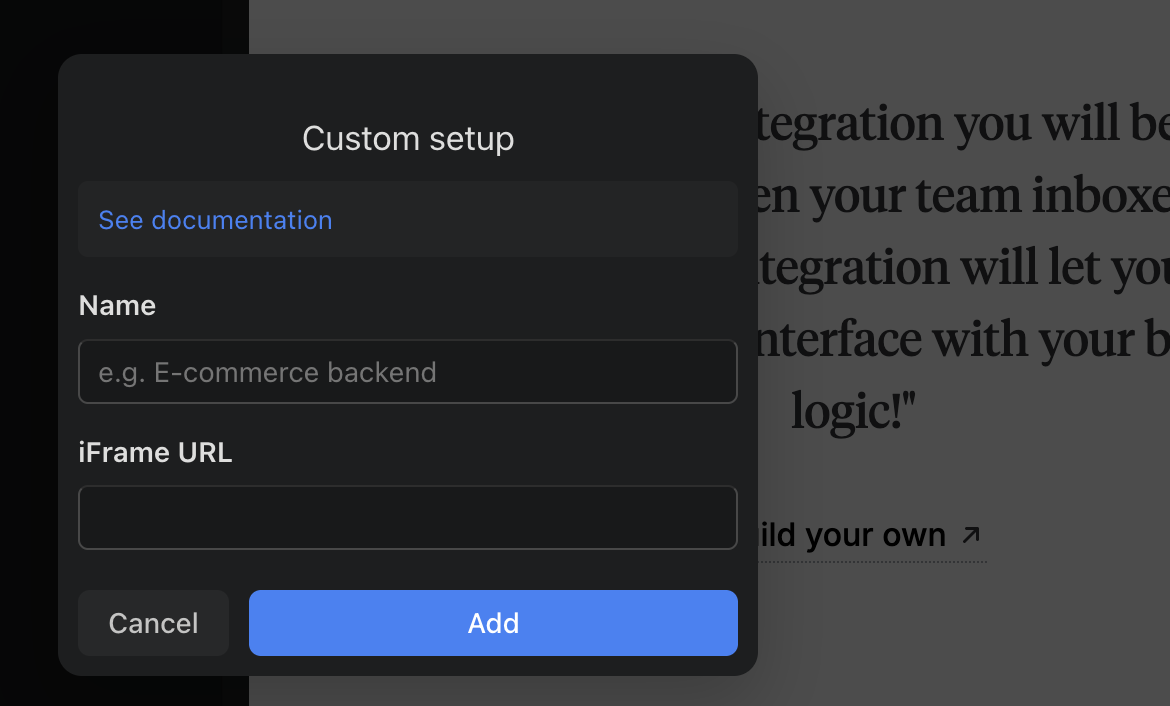Follow the Build your own link
1170x706 pixels.
[850, 536]
